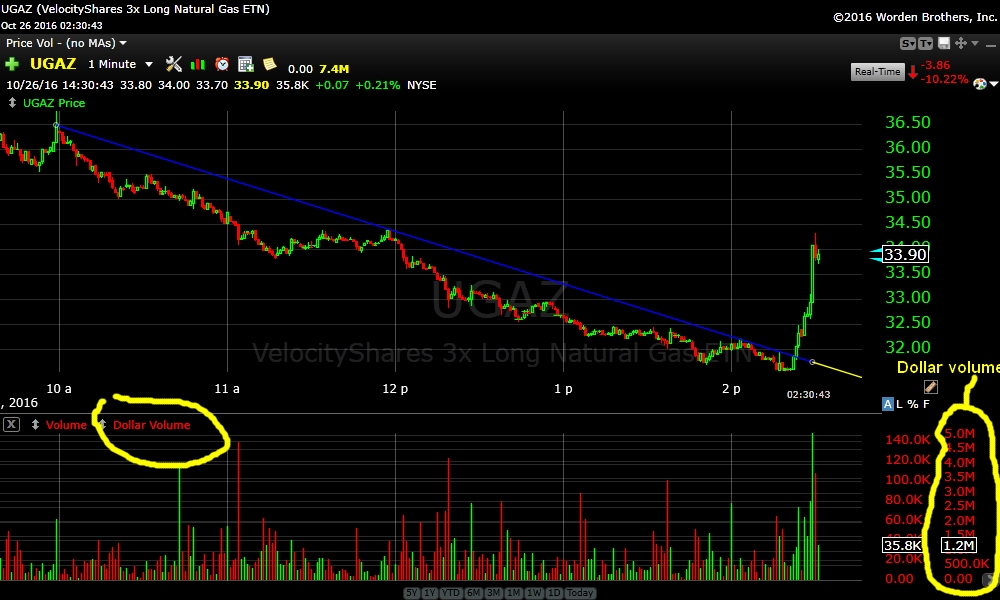The image size is (1000, 600).
Task: Select the 1Y time range tab
Action: click(x=430, y=593)
